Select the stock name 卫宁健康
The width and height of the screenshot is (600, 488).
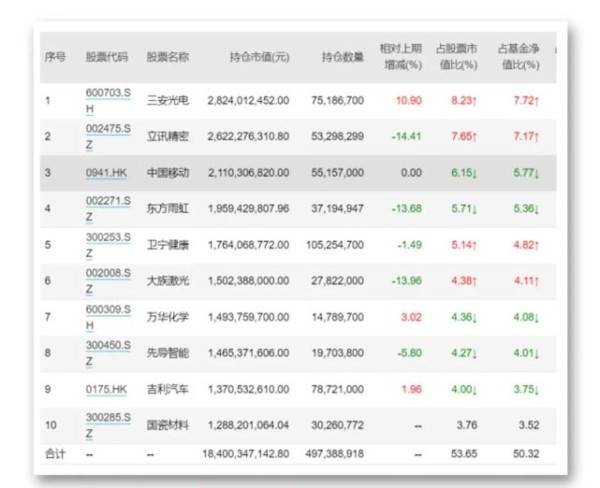click(168, 245)
